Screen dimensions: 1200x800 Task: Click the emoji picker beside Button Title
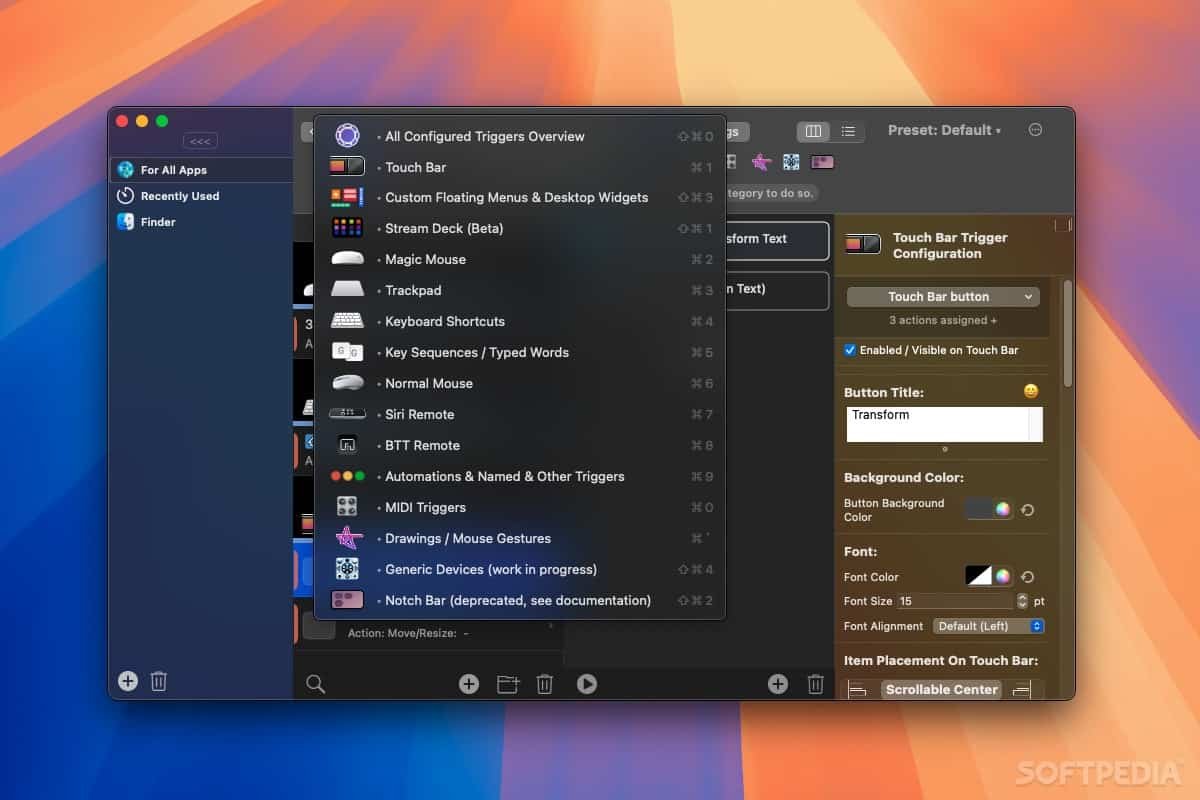coord(1031,391)
